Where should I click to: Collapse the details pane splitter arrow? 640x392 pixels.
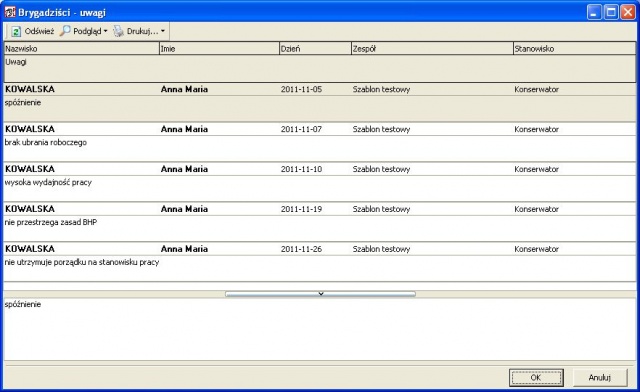[320, 294]
